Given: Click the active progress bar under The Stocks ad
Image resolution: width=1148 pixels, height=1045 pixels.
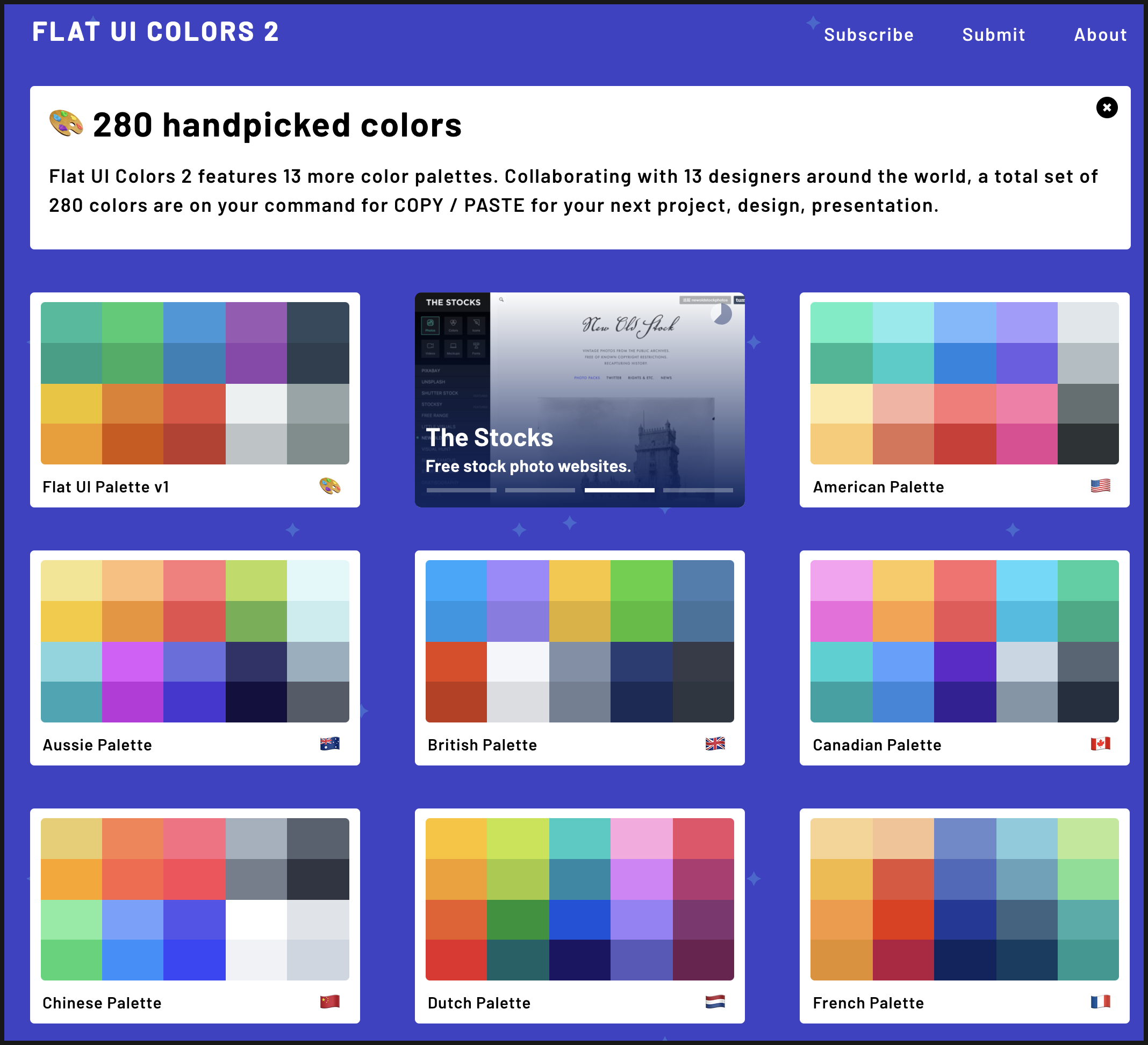Looking at the screenshot, I should [619, 490].
